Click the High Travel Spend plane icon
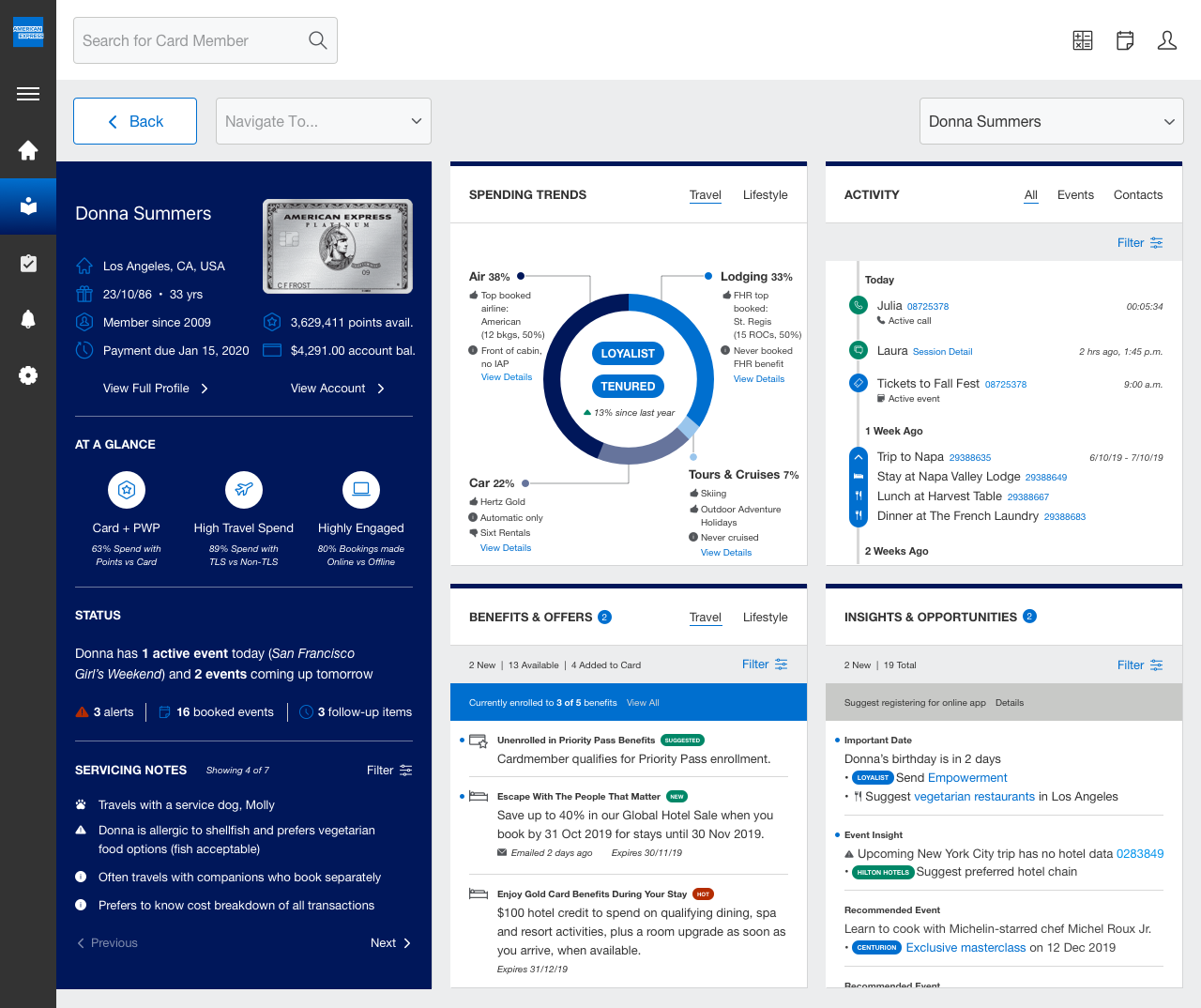Viewport: 1201px width, 1008px height. (x=244, y=489)
